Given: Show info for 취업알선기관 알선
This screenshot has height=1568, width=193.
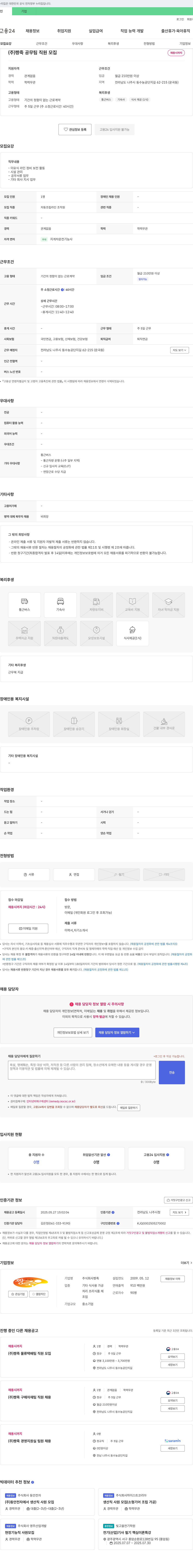Looking at the screenshot, I should pyautogui.click(x=108, y=1155).
